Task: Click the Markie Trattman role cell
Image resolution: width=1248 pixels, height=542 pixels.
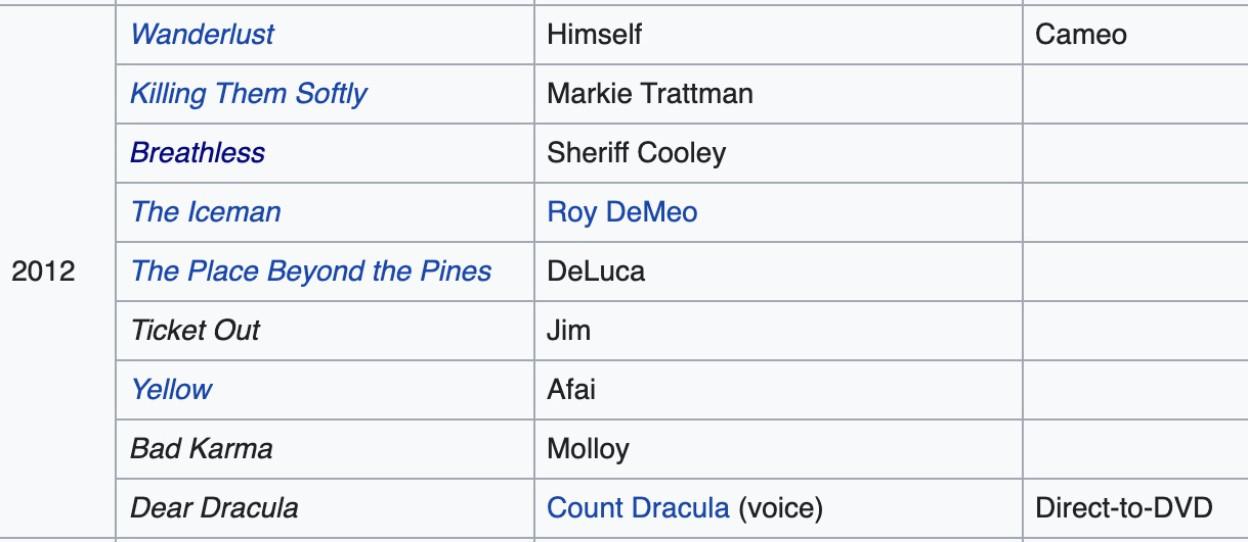Action: (x=650, y=94)
